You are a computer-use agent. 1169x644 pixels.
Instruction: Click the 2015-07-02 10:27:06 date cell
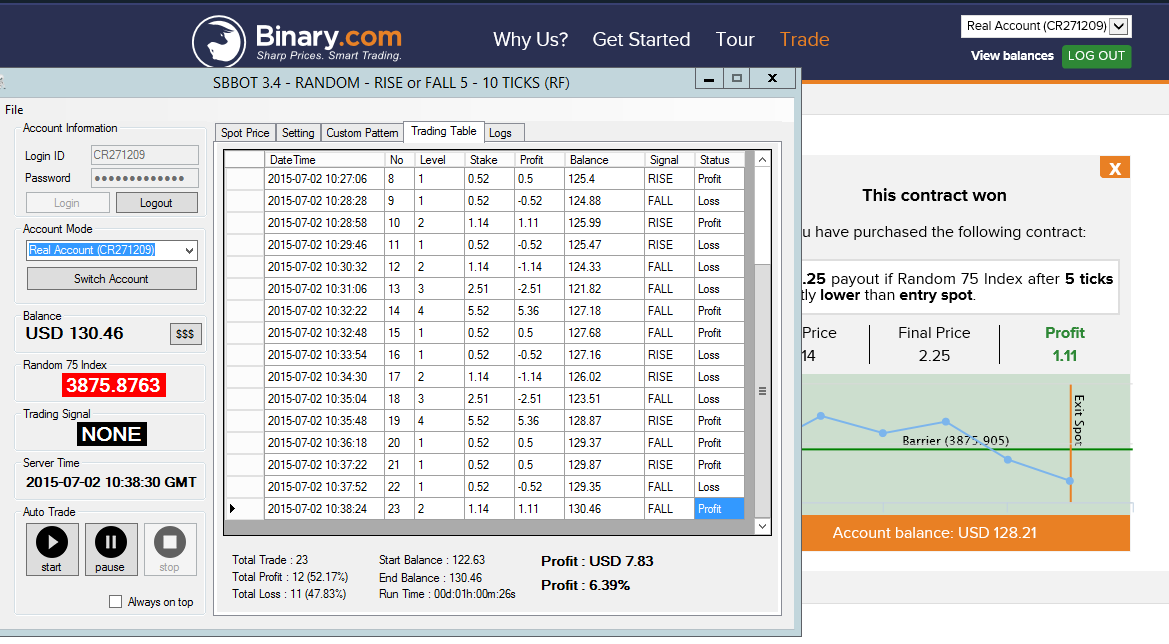pyautogui.click(x=324, y=179)
